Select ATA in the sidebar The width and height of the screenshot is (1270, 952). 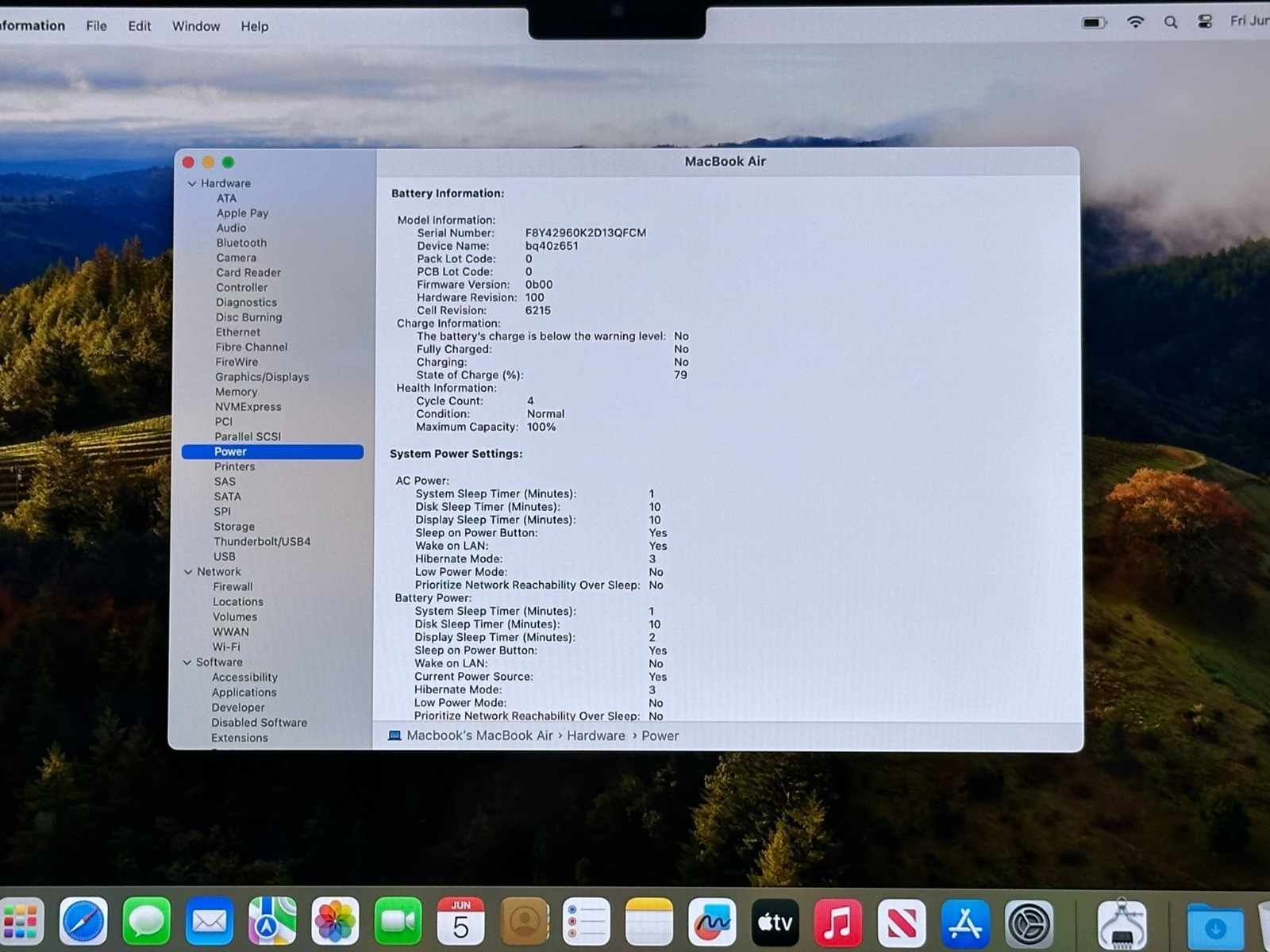pos(226,198)
